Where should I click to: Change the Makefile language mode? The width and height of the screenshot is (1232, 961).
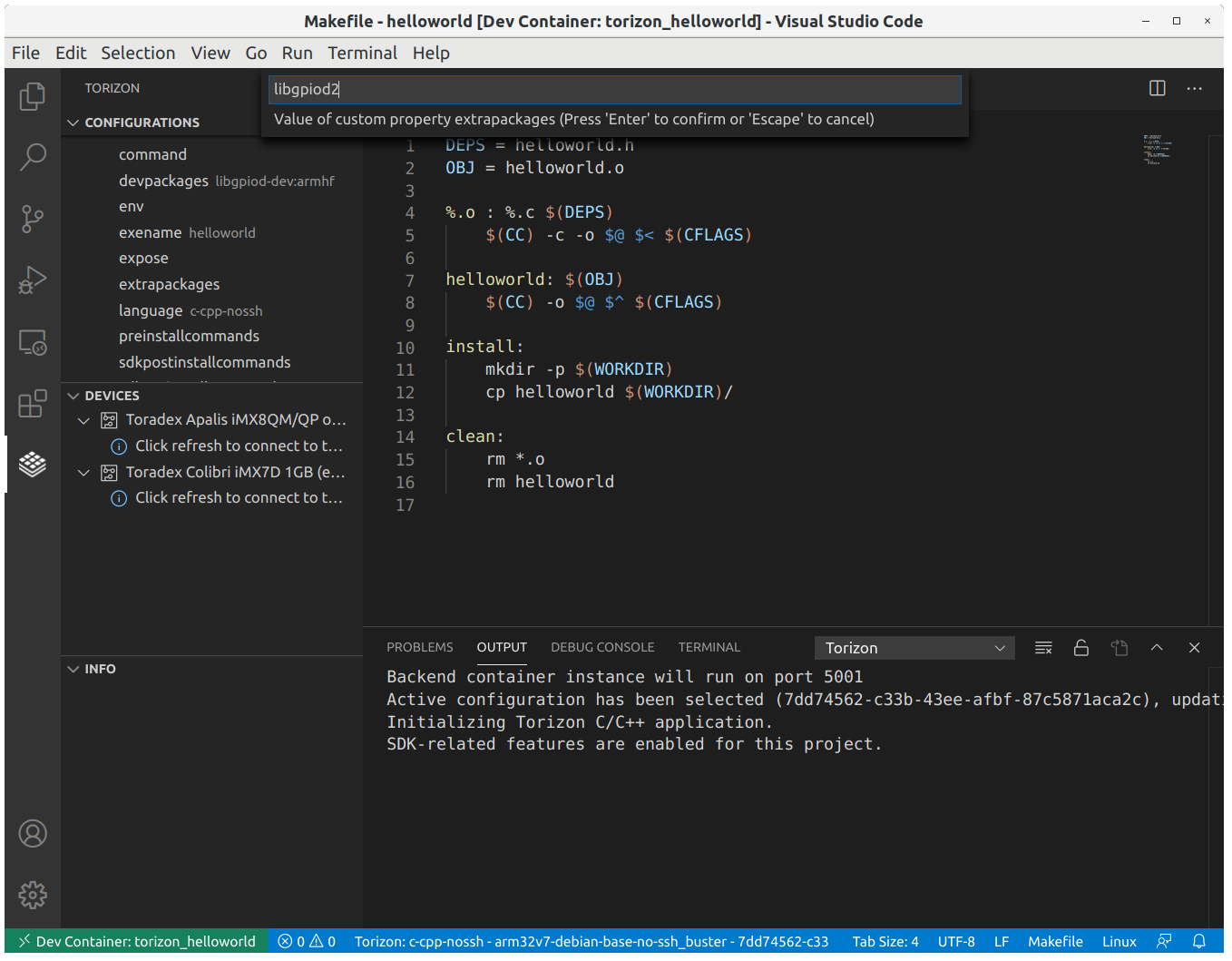pyautogui.click(x=1055, y=941)
